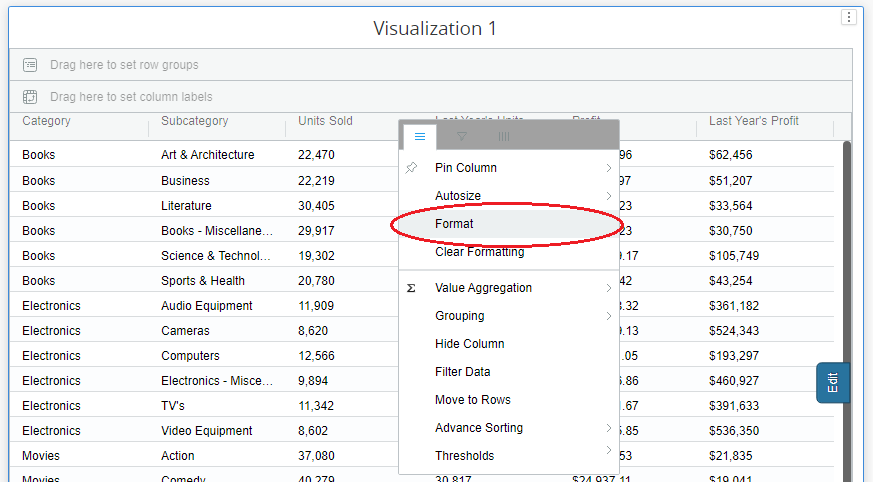This screenshot has height=482, width=873.
Task: Switch to the columns chooser tab
Action: click(x=504, y=136)
